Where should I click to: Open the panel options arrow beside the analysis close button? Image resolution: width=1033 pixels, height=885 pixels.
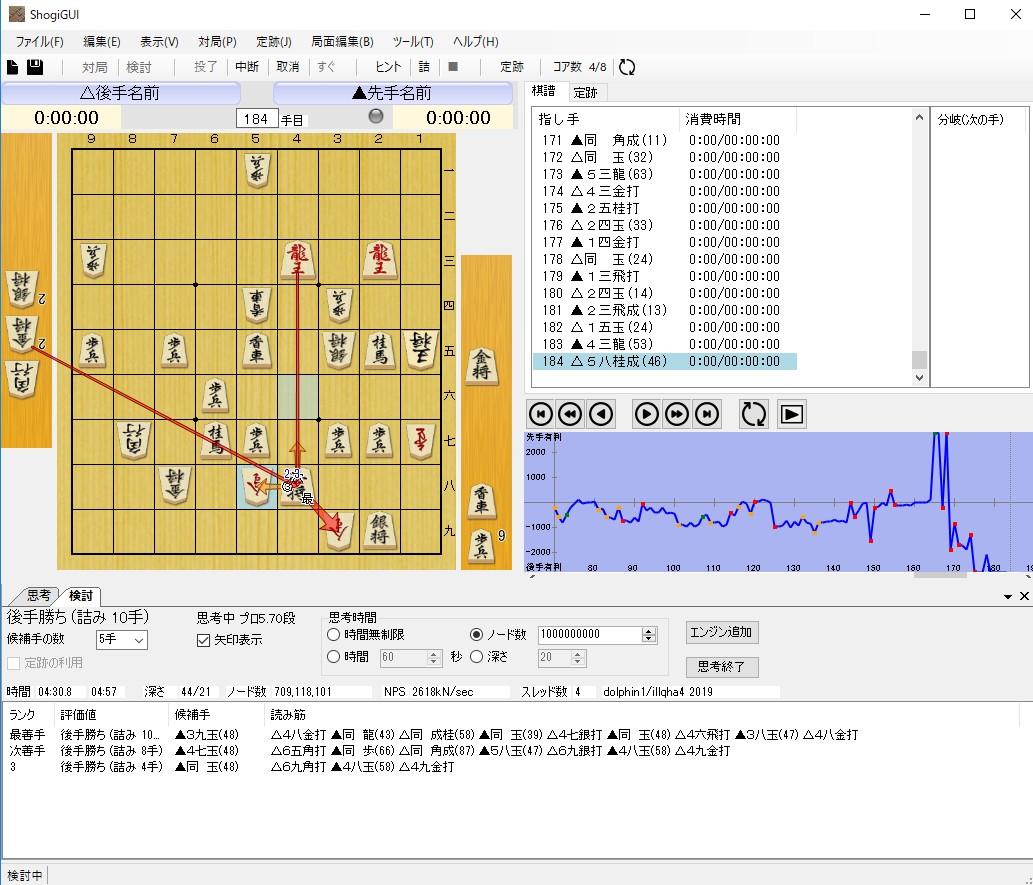(x=1008, y=596)
